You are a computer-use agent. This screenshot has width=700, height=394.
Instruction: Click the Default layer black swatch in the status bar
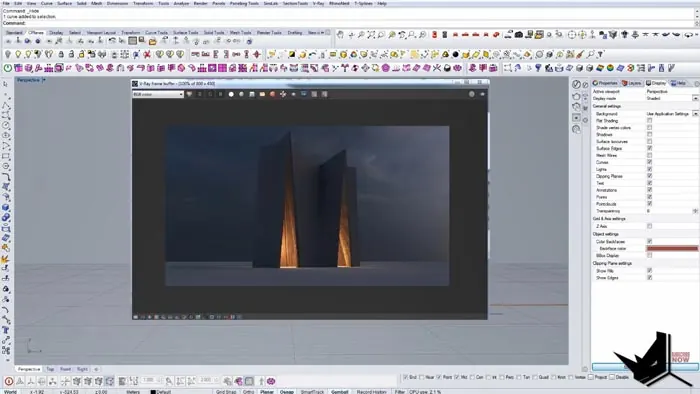pyautogui.click(x=153, y=392)
